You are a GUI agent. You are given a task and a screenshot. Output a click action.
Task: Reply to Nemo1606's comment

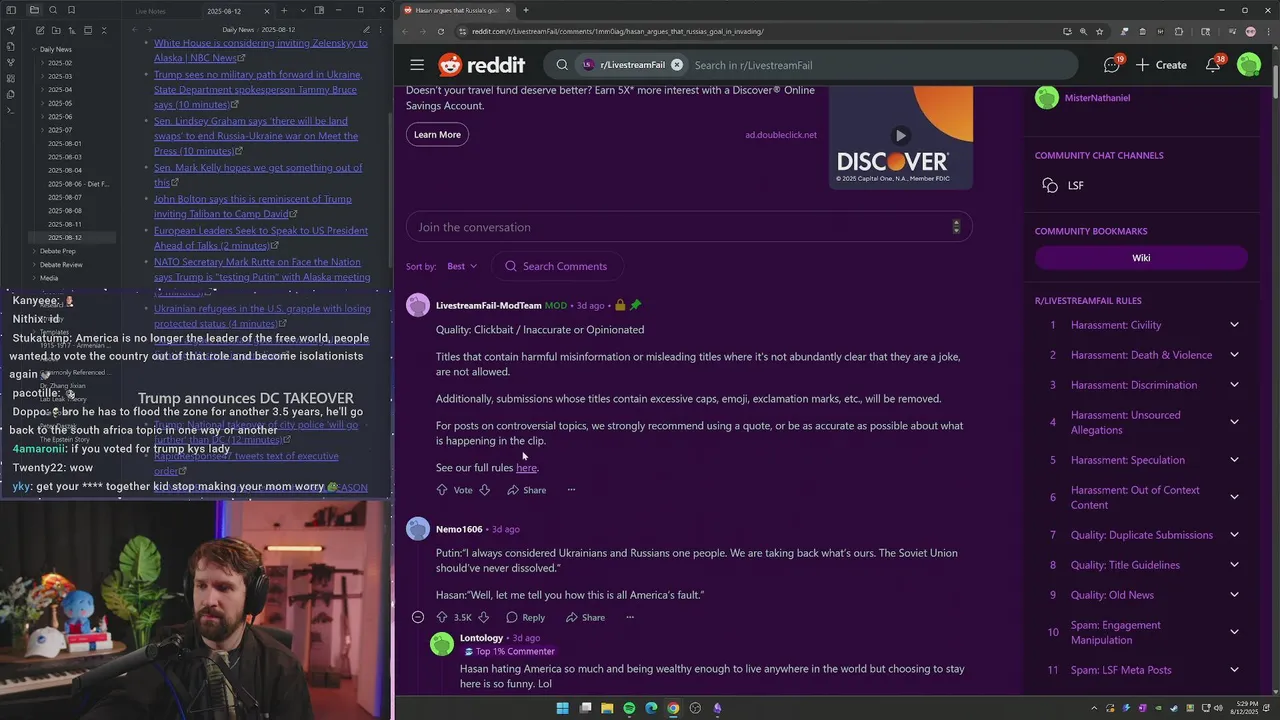point(526,618)
